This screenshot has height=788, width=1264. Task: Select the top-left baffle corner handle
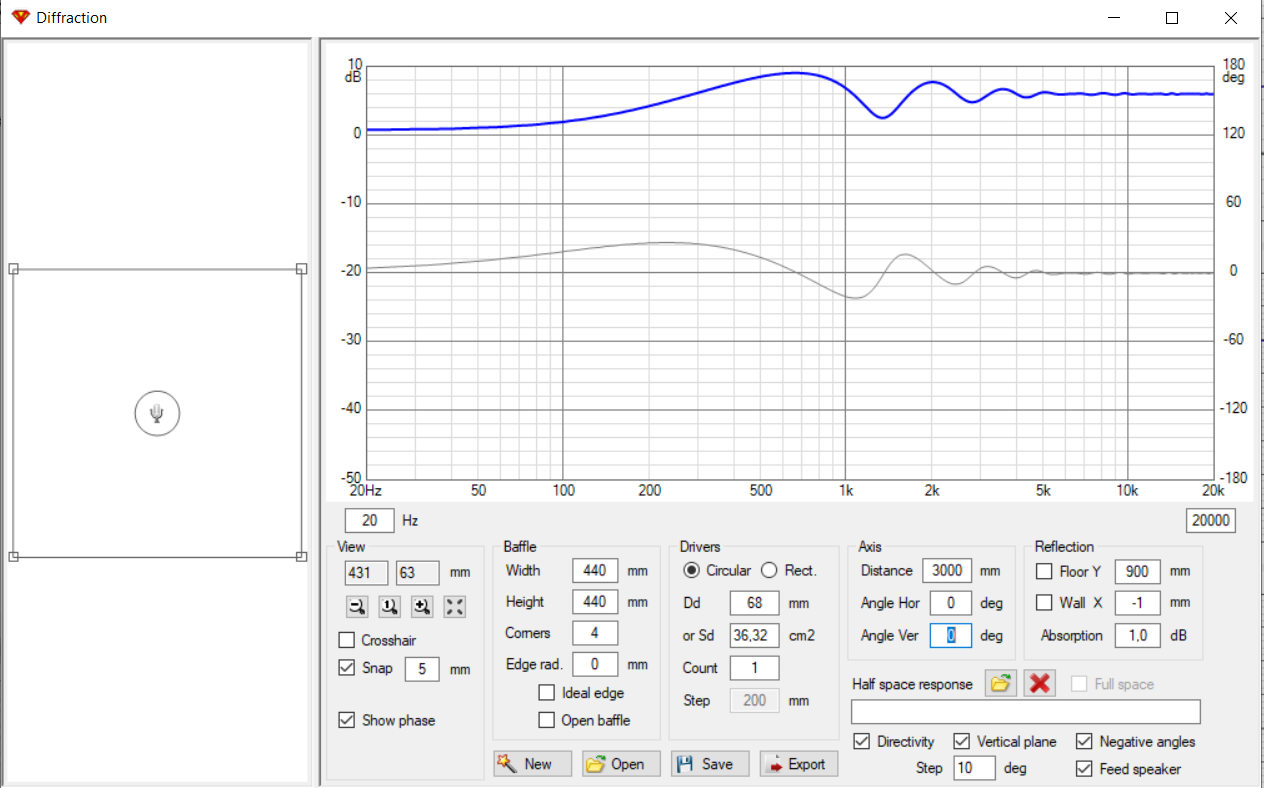[x=13, y=269]
